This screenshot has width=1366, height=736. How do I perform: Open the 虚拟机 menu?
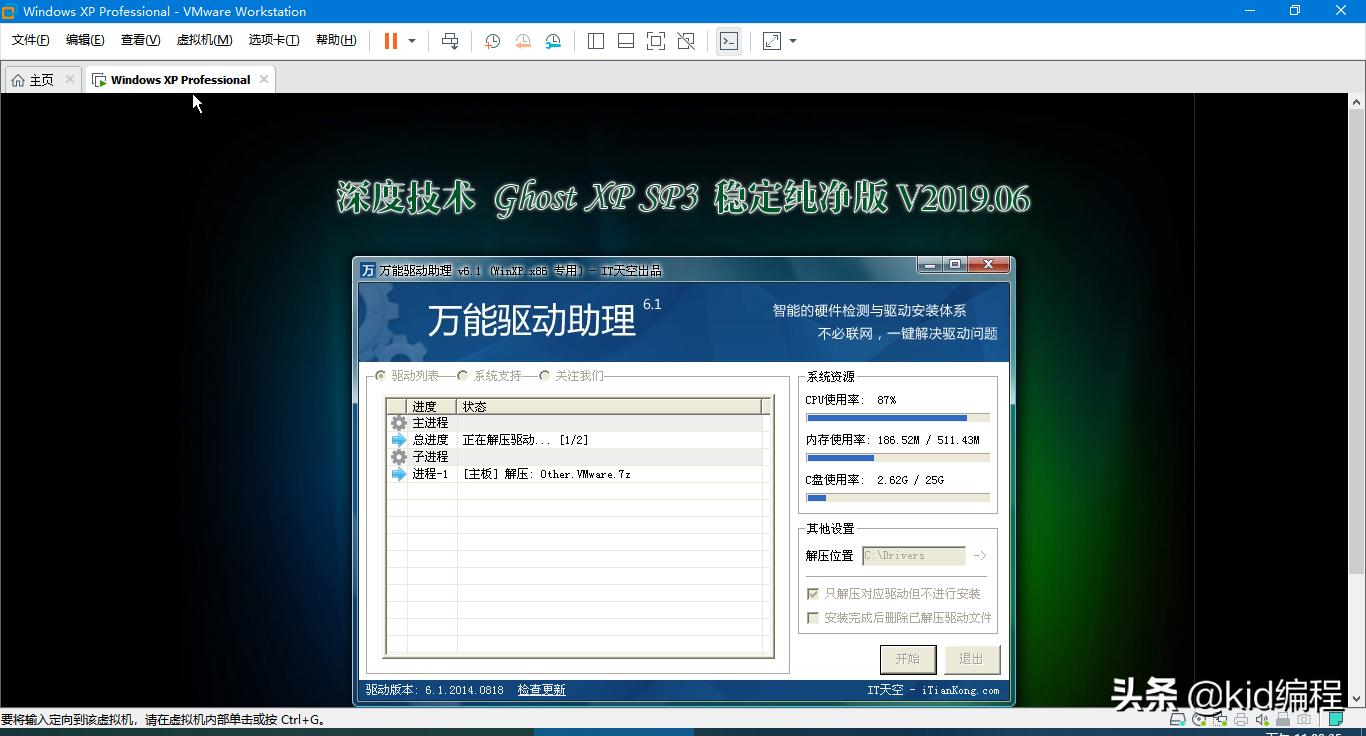pyautogui.click(x=204, y=40)
